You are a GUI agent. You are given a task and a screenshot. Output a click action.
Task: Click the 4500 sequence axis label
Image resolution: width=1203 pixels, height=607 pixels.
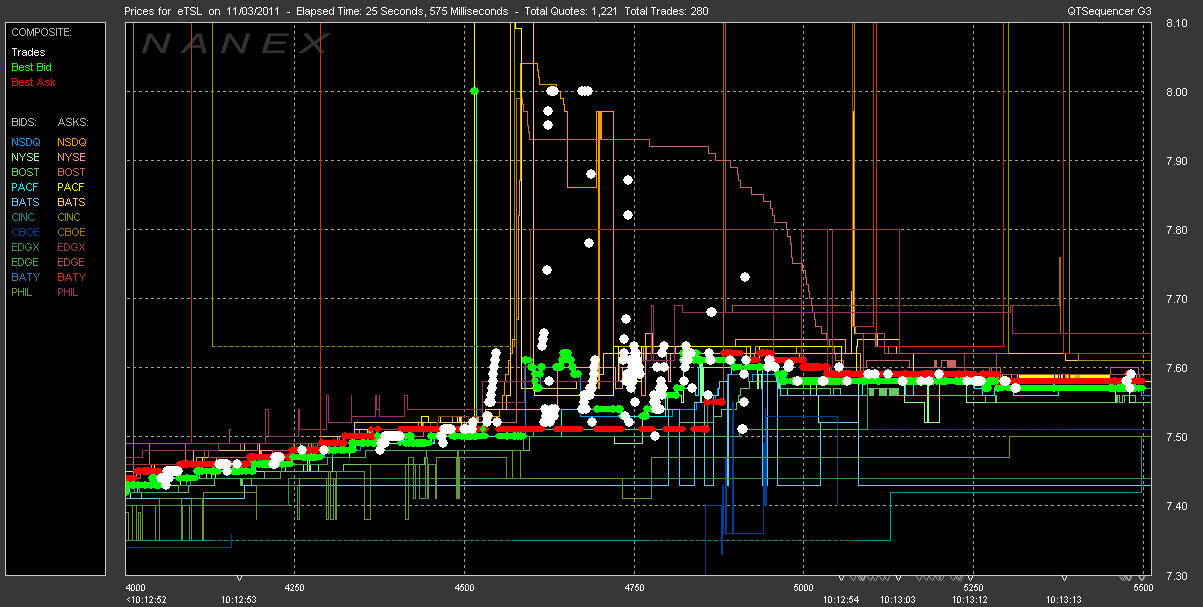click(464, 588)
